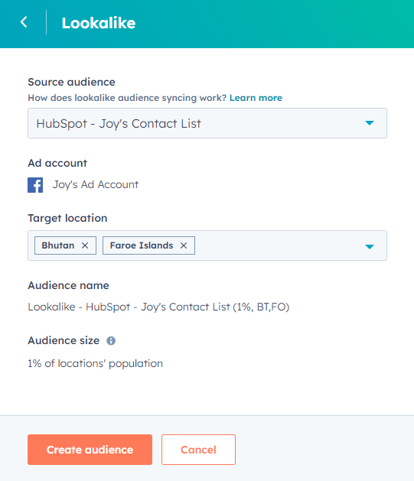414x481 pixels.
Task: Click '1% of locations' population' text
Action: [95, 363]
